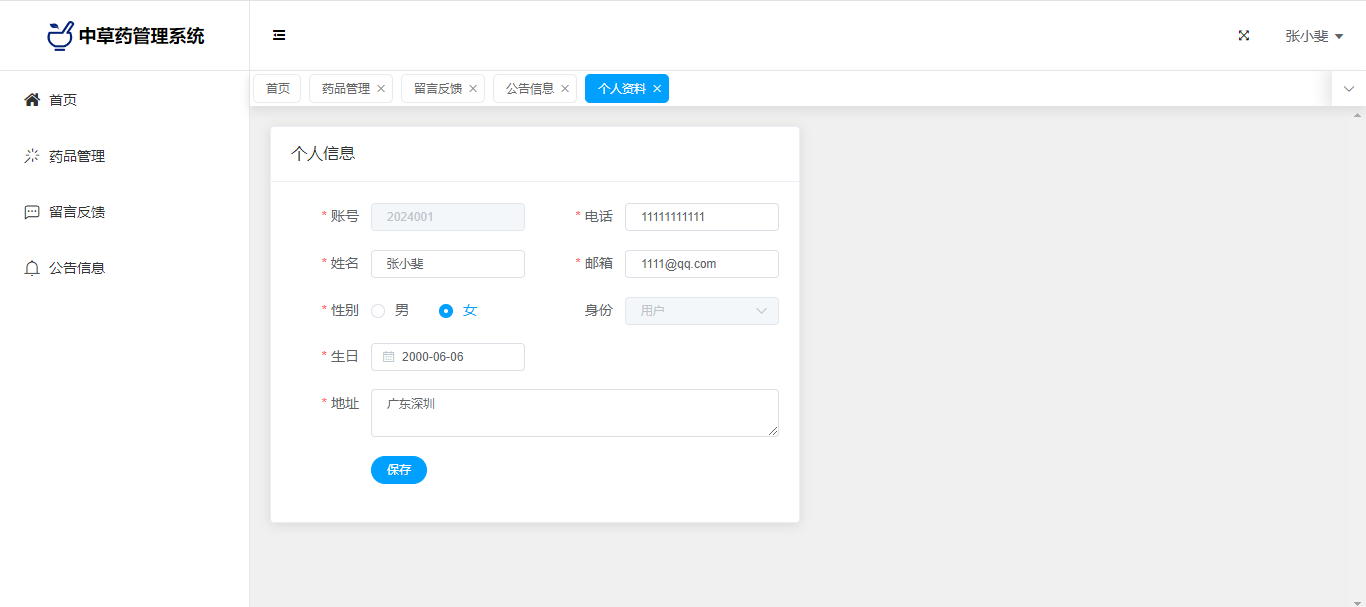This screenshot has width=1366, height=607.
Task: Click the 药品管理 sidebar icon
Action: 32,156
